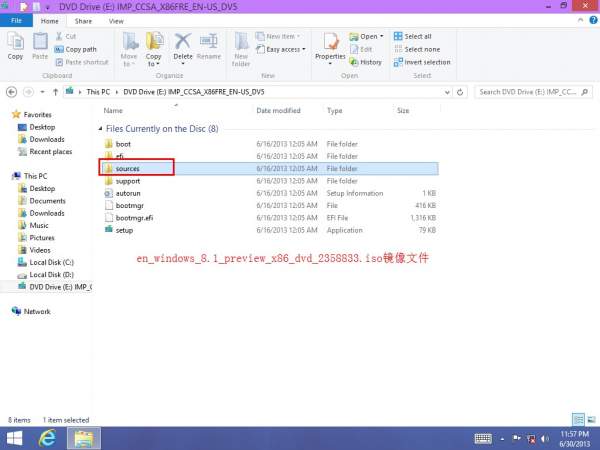
Task: Select the setup application file
Action: 124,230
